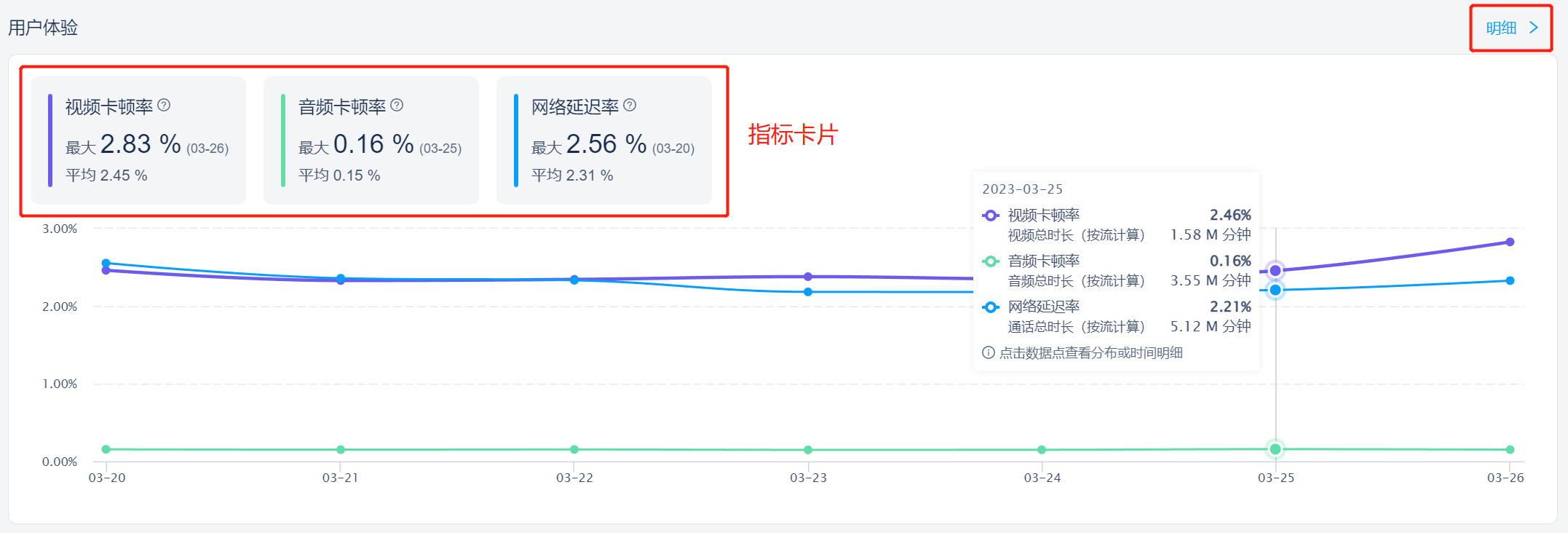Select the 网络延迟率 metric card
This screenshot has height=533, width=1568.
604,141
